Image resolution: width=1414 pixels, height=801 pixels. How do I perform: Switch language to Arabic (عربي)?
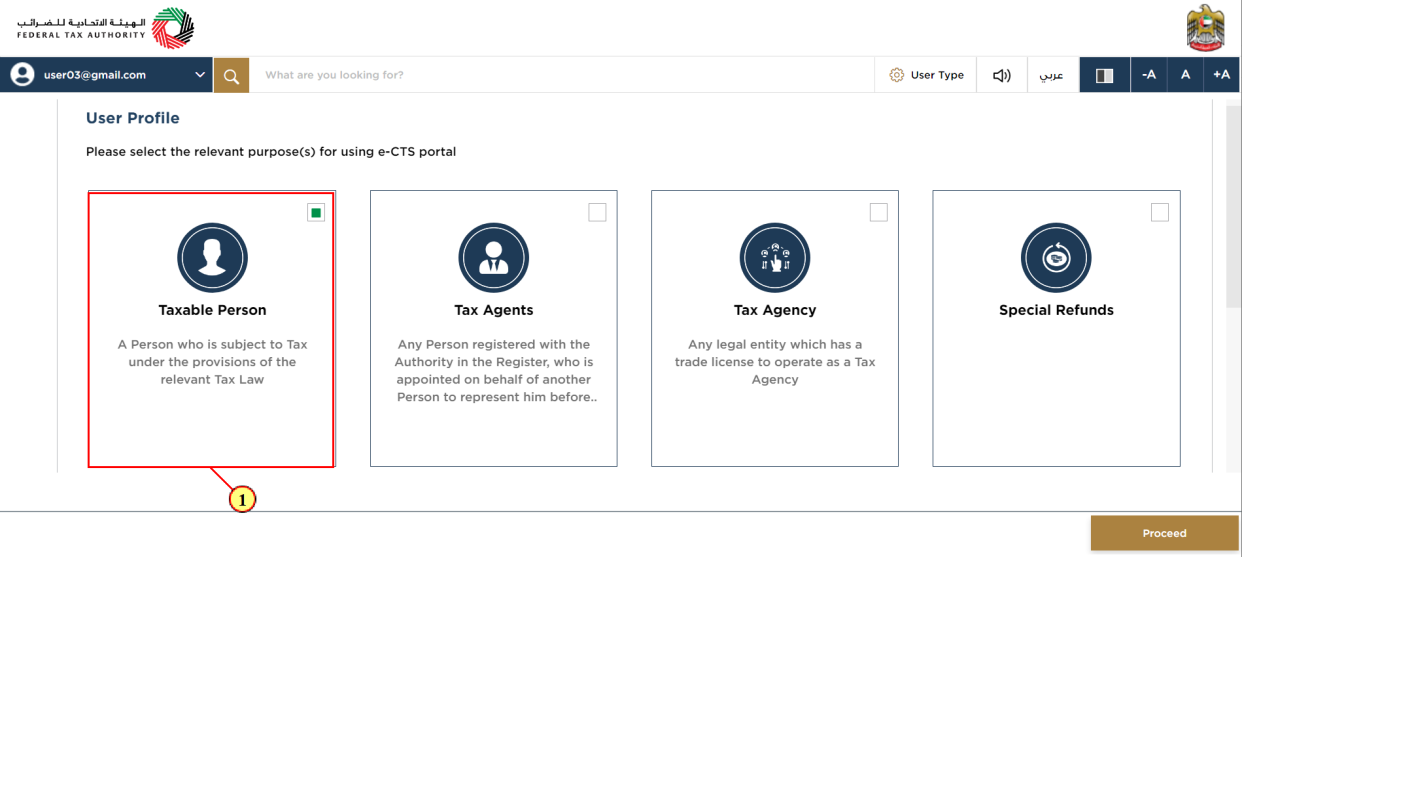pos(1052,75)
